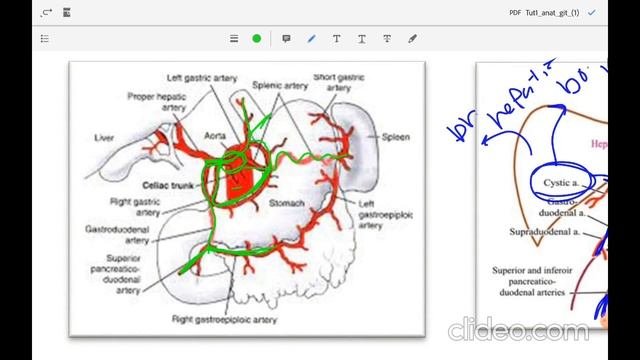Open the line thickness menu with three bars
Viewport: 640px width, 360px height.
pos(234,39)
